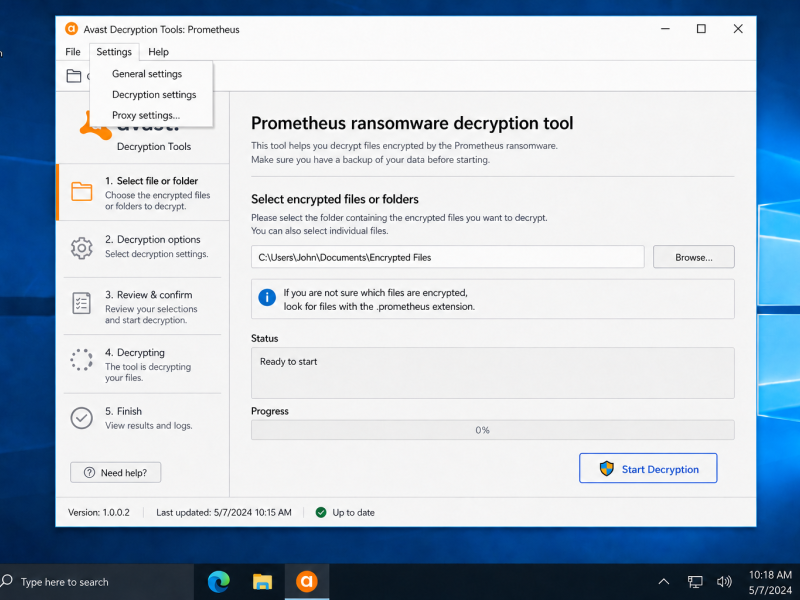Choose General settings from the menu
The height and width of the screenshot is (600, 800).
pos(151,73)
